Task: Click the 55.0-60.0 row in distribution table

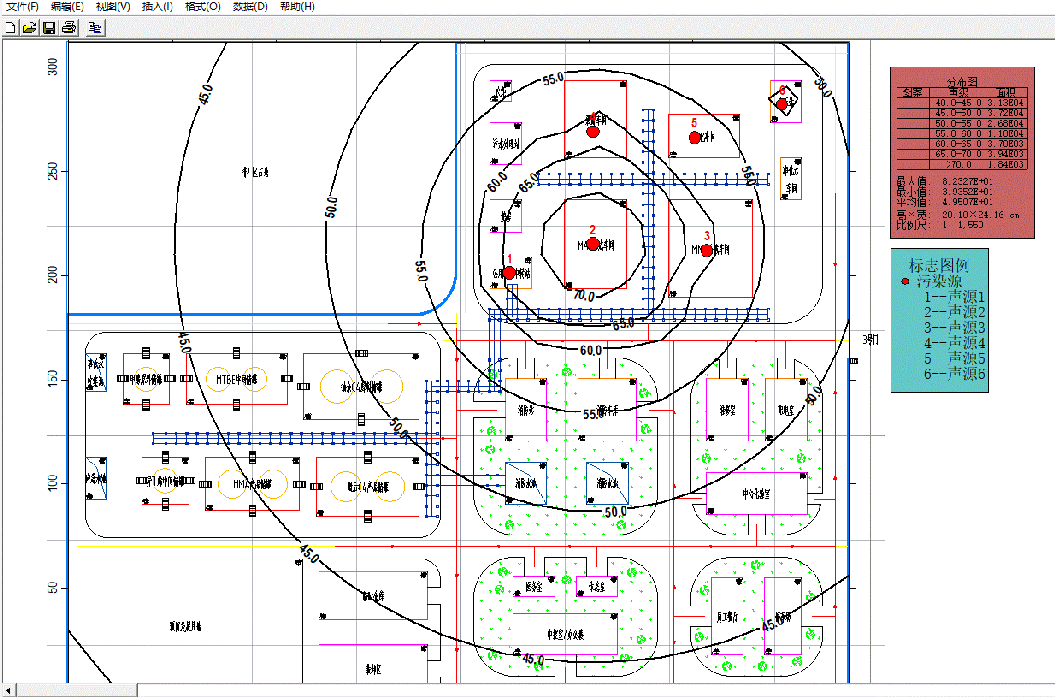Action: 963,133
